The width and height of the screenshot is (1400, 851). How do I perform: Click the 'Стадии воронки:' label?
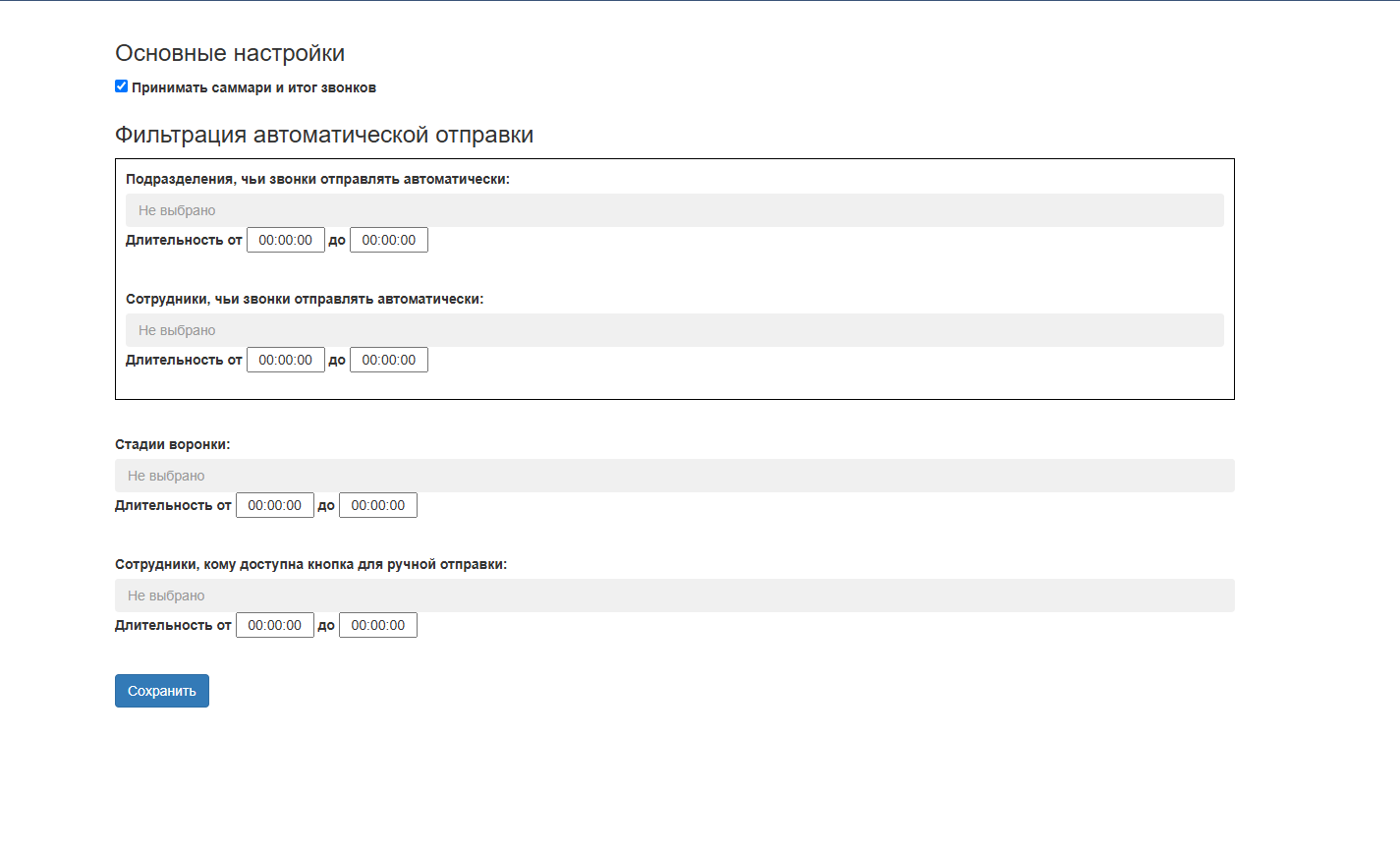[x=172, y=444]
